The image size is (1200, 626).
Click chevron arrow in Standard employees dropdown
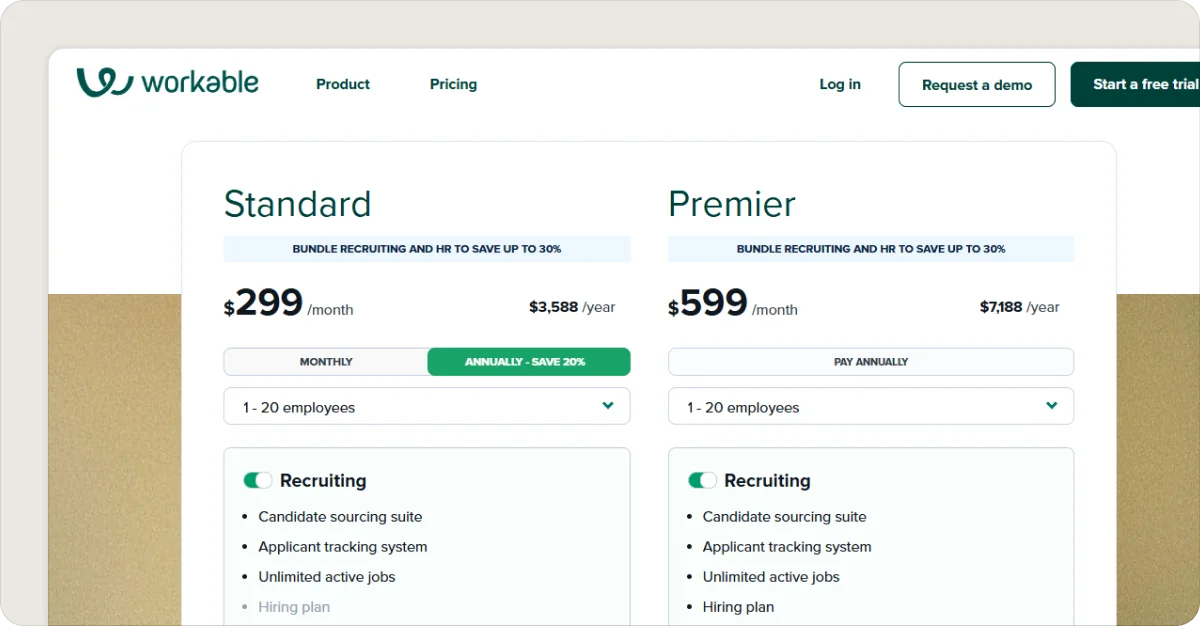pos(608,406)
